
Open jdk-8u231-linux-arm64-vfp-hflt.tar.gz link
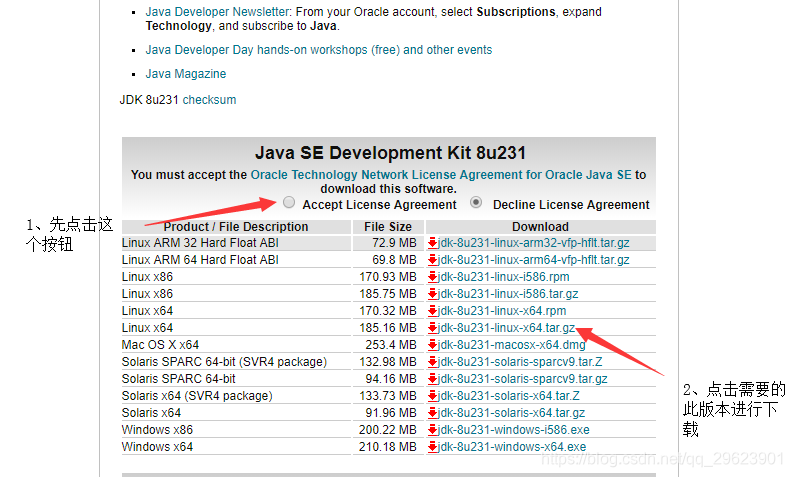tap(533, 260)
